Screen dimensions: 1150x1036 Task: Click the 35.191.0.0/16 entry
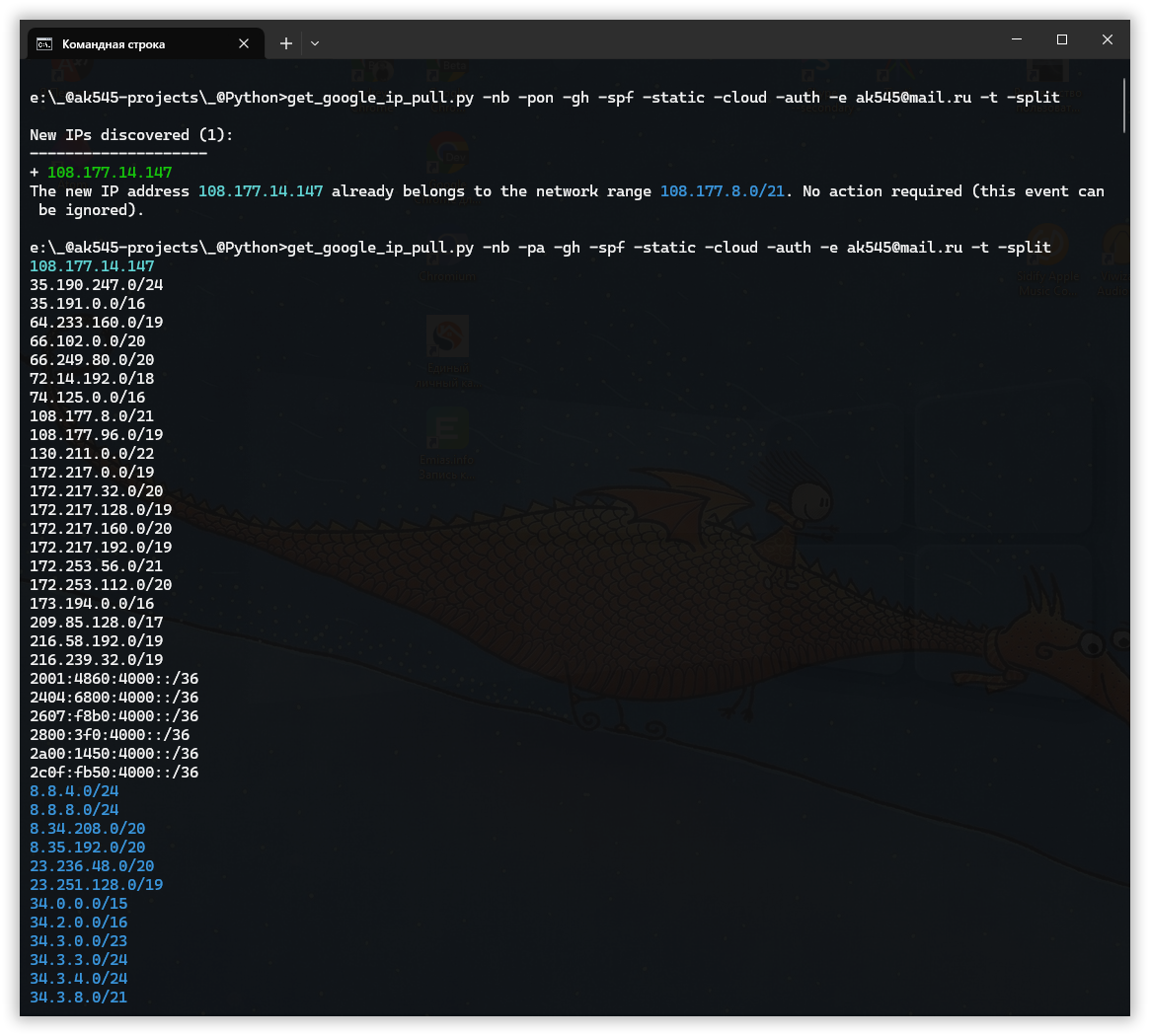point(87,304)
